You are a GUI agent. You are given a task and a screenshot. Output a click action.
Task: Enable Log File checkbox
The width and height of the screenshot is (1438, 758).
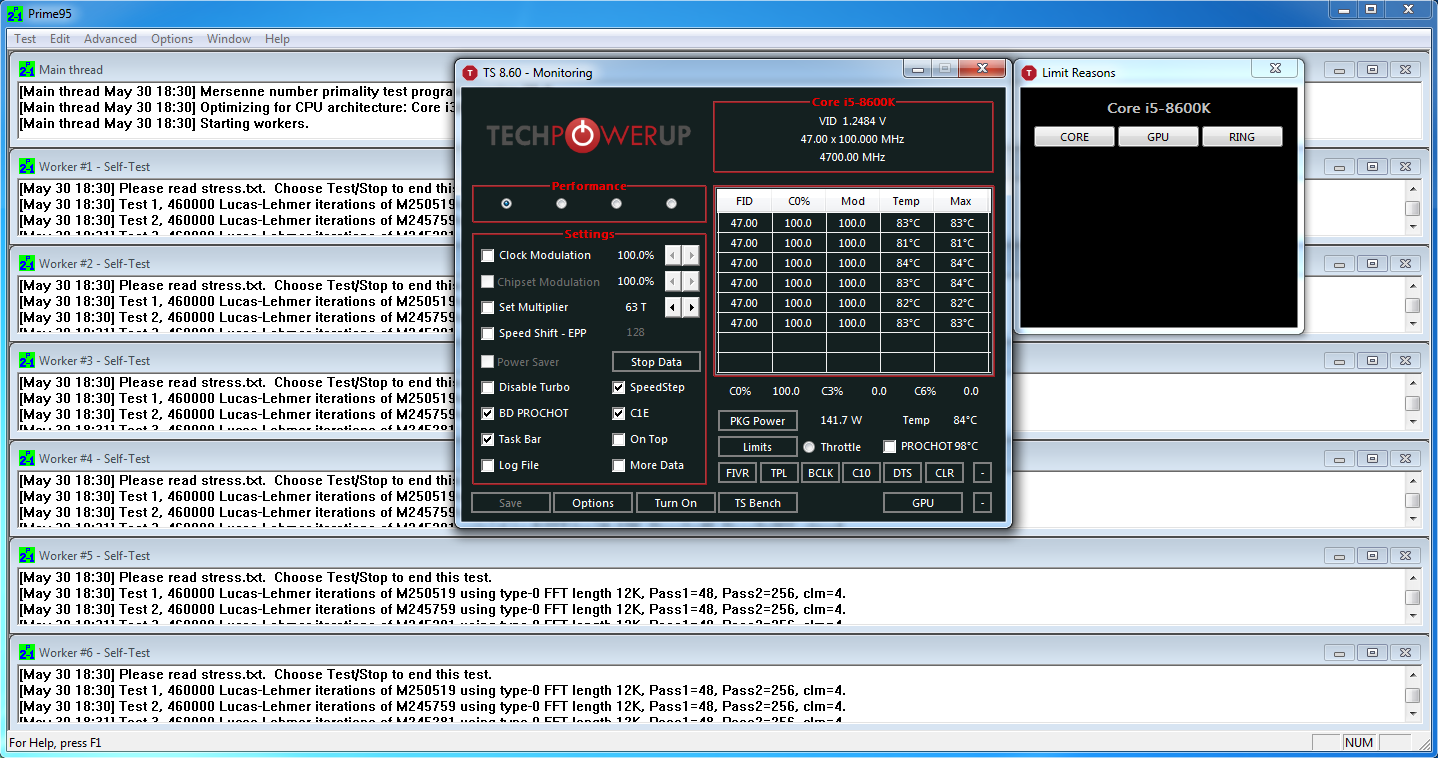[x=488, y=466]
